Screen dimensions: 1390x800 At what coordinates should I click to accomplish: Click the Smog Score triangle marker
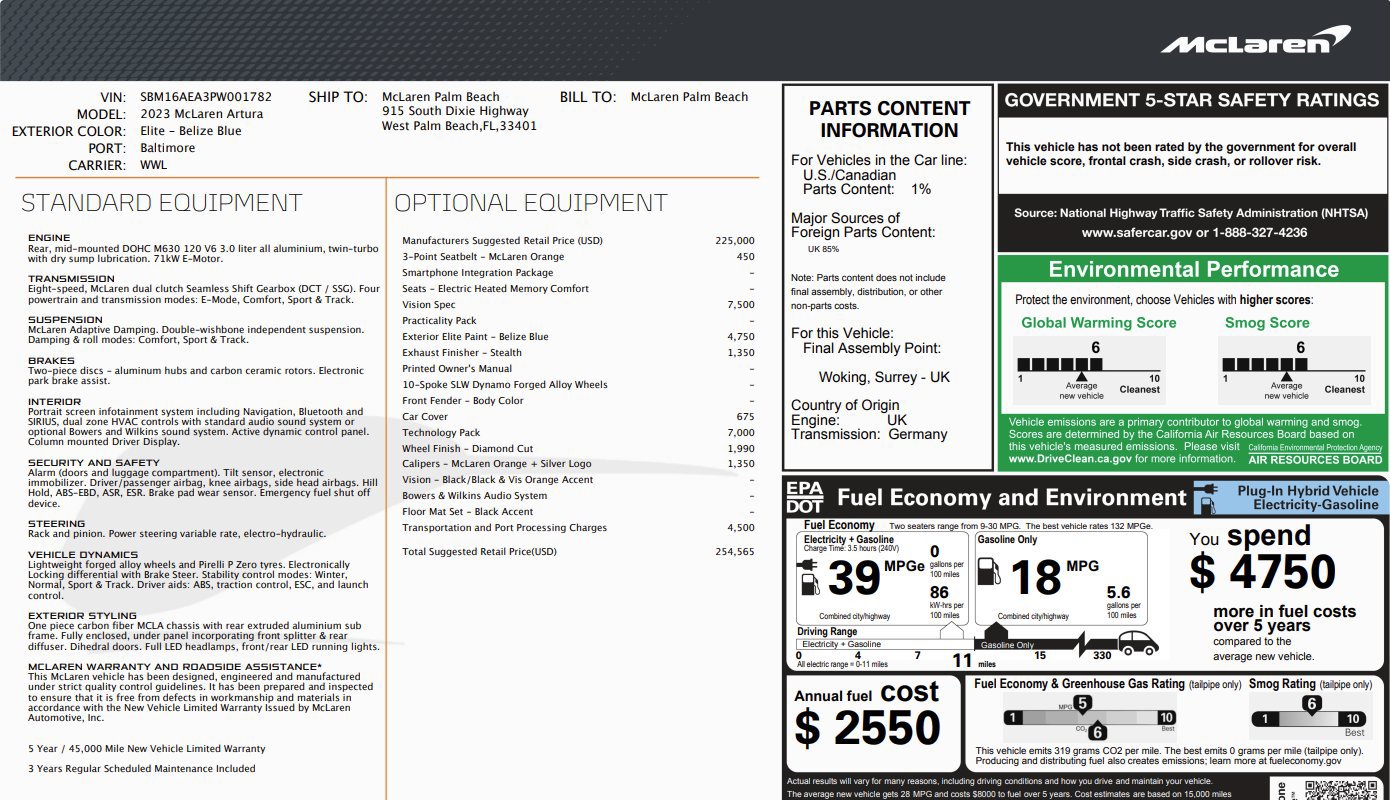[1289, 375]
